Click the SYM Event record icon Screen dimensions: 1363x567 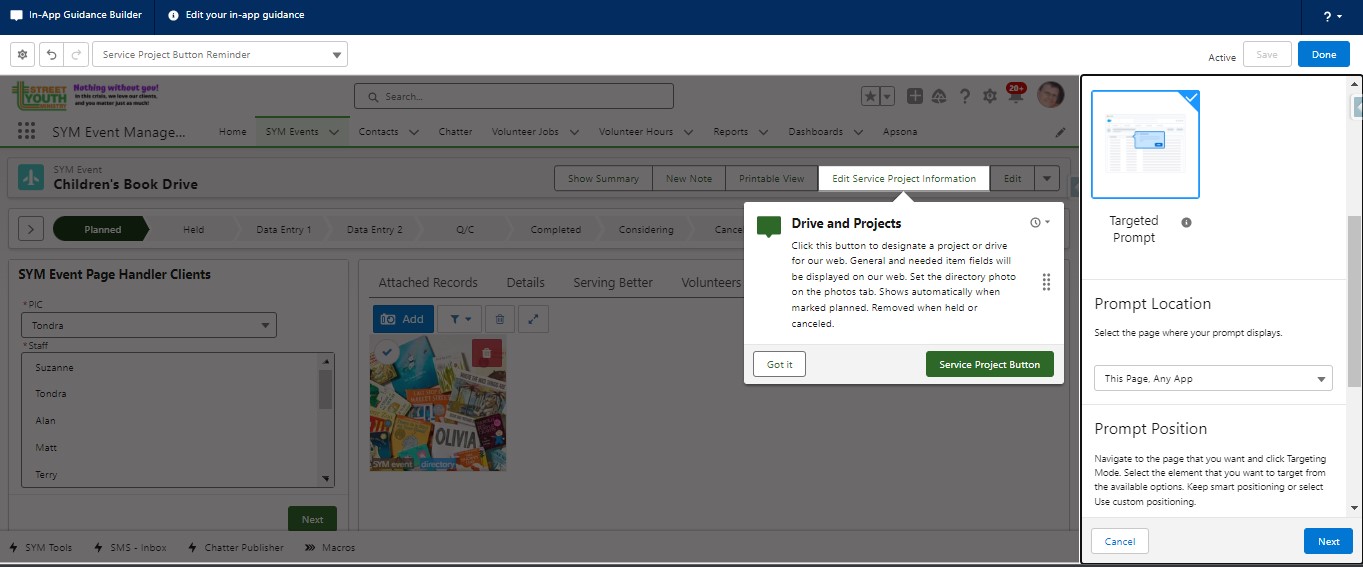31,177
